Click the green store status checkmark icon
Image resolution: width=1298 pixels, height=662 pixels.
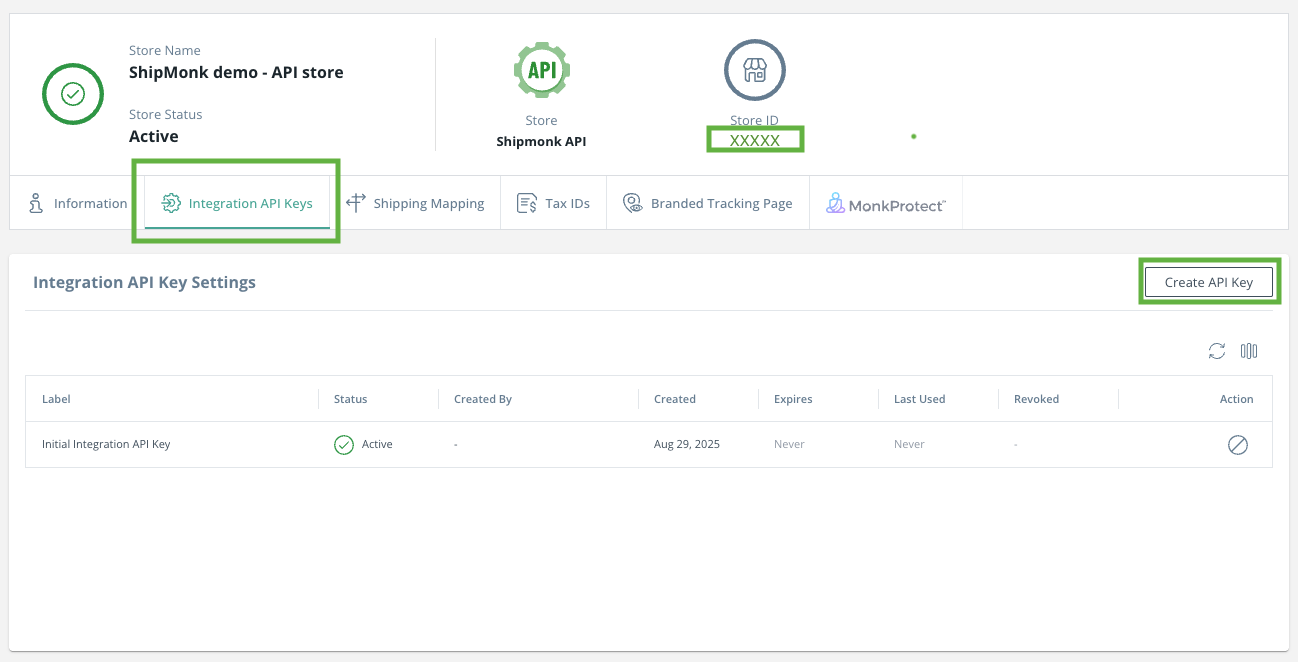73,94
